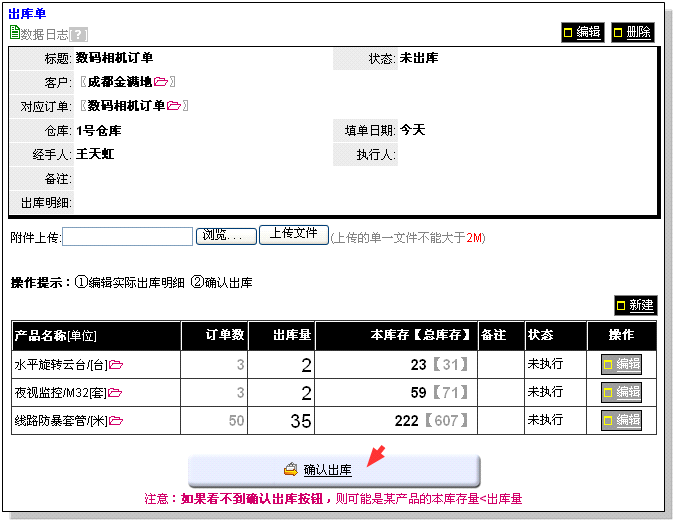
Task: Click the 浏览 file browse button
Action: [225, 236]
